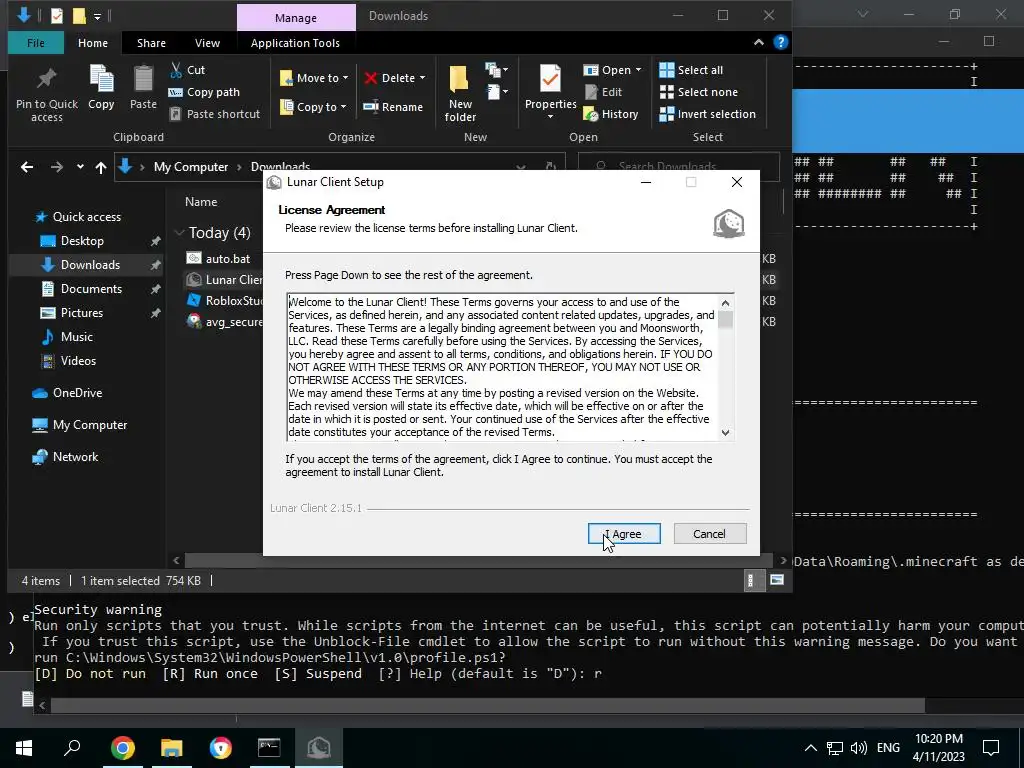1024x768 pixels.
Task: Cancel the Lunar Client setup
Action: (710, 534)
